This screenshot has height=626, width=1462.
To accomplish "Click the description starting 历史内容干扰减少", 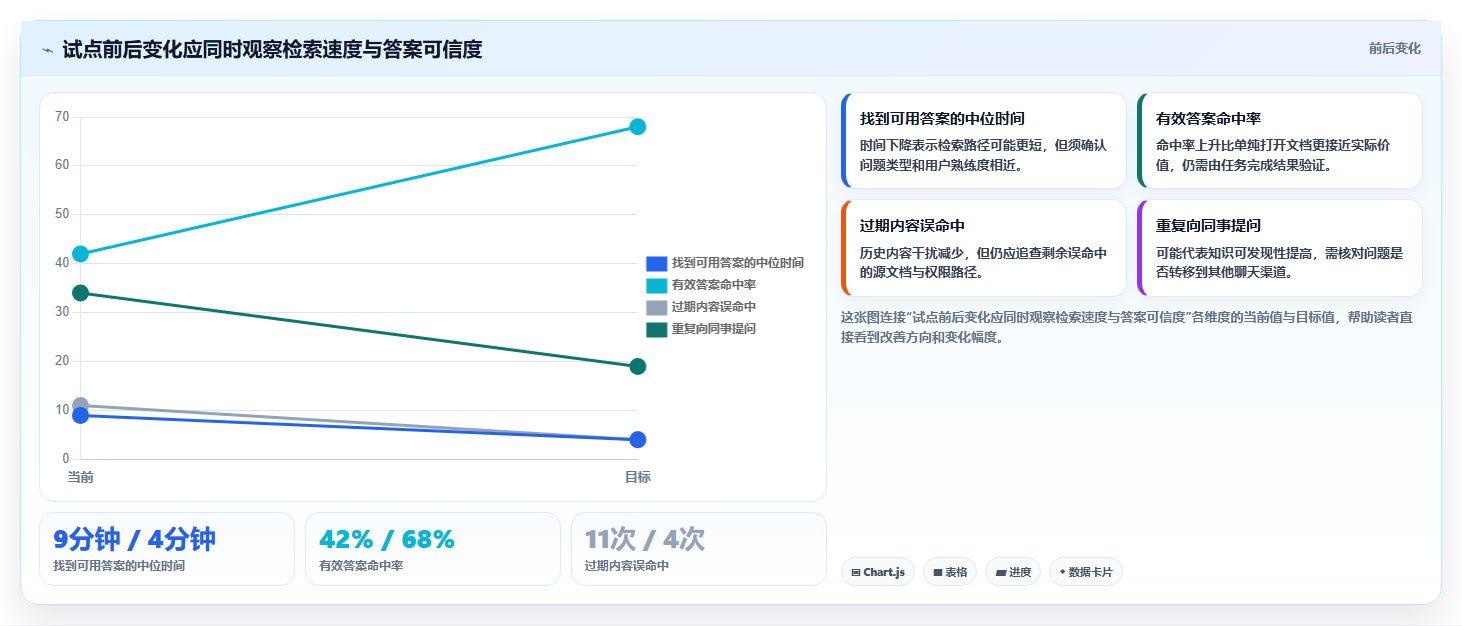I will click(x=984, y=262).
